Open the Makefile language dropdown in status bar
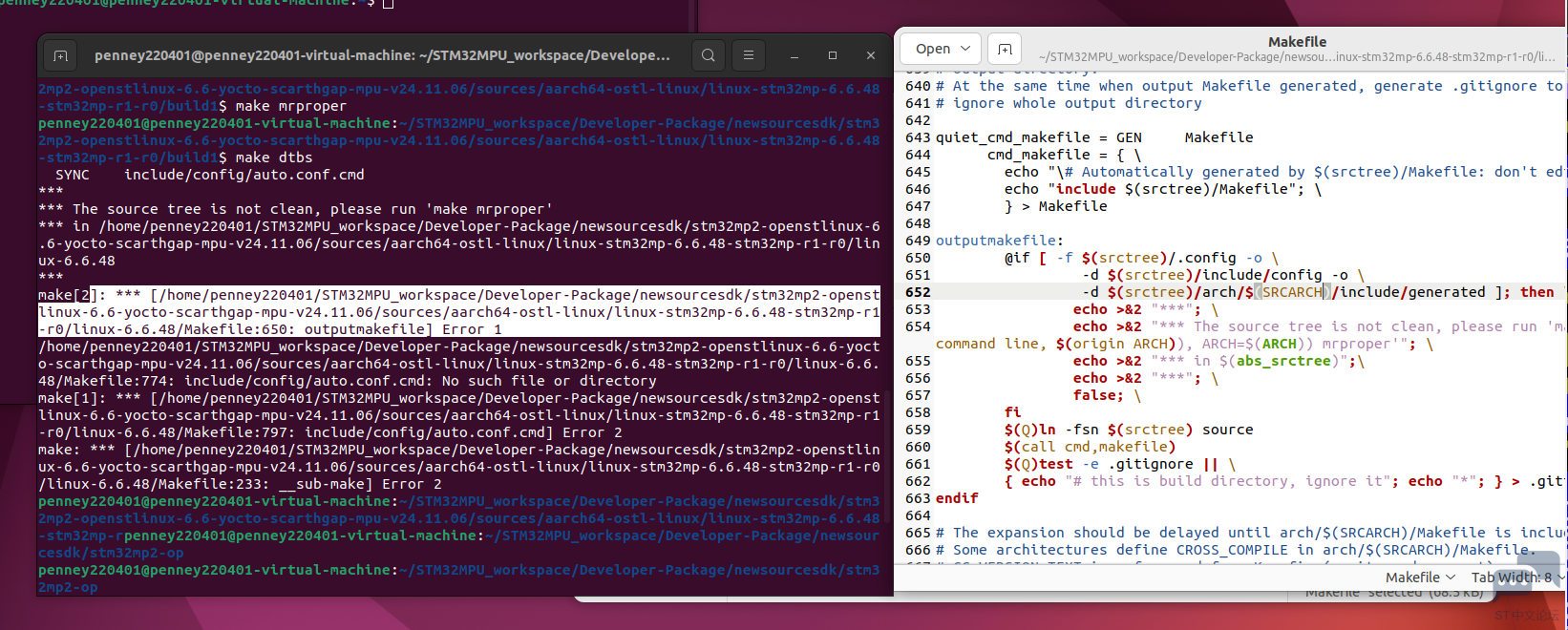The width and height of the screenshot is (1568, 630). pyautogui.click(x=1420, y=577)
